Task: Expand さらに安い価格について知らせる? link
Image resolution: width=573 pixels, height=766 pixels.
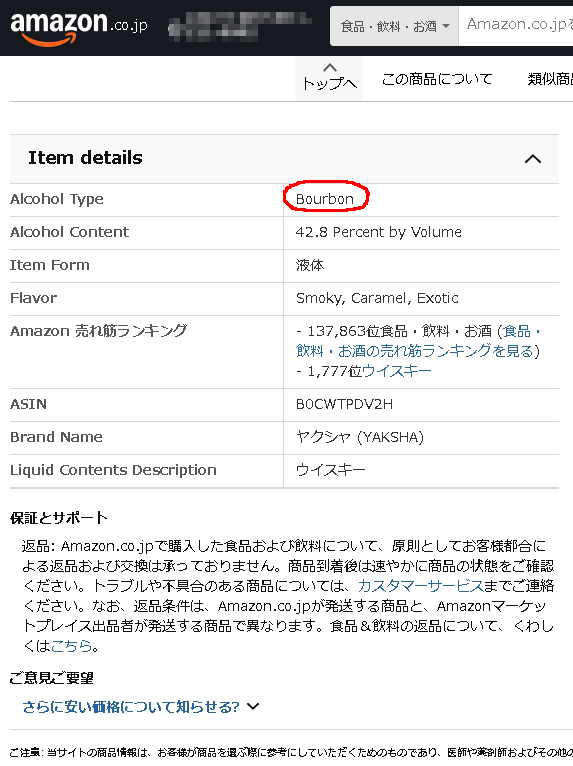Action: coord(131,707)
